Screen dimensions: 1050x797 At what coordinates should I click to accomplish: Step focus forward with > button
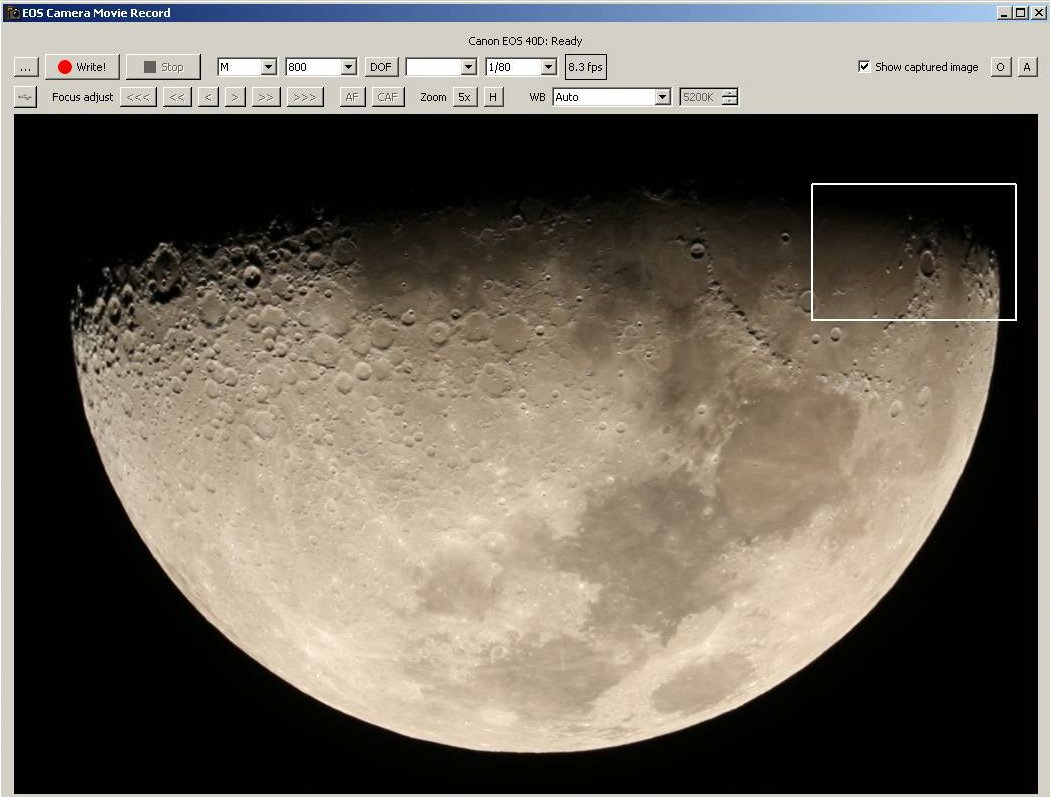(x=234, y=97)
